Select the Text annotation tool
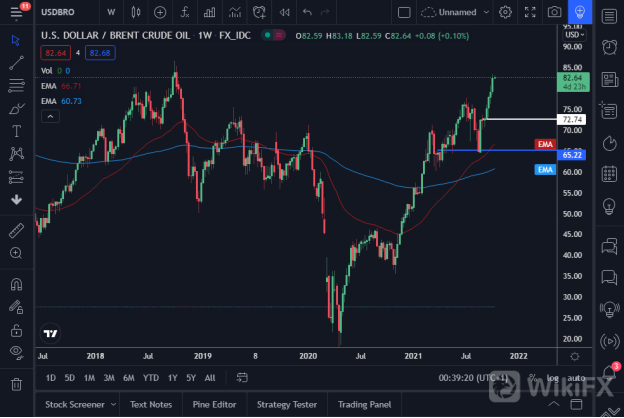The width and height of the screenshot is (624, 418). coord(16,131)
